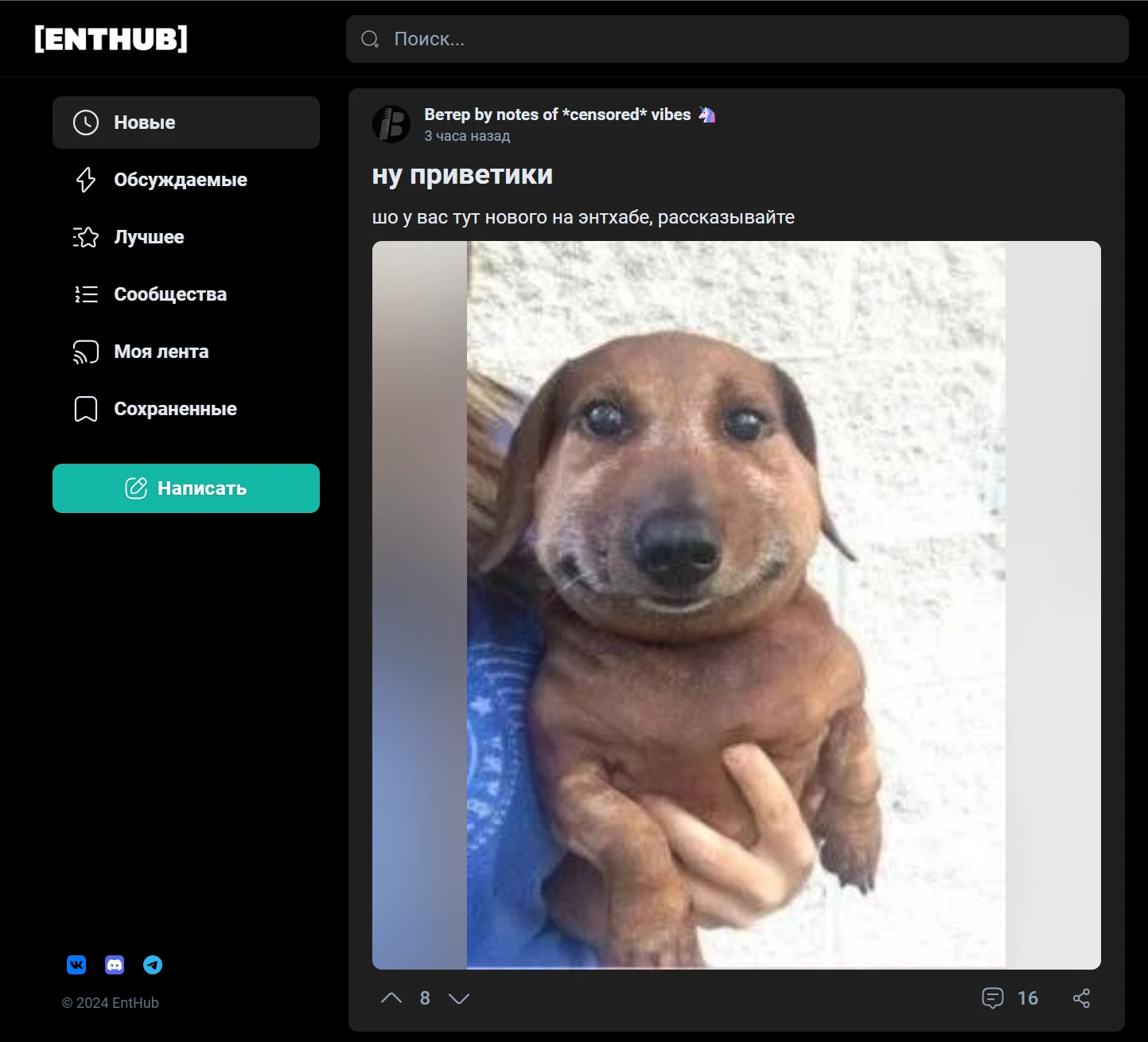Open the Обсуждаемые section
The height and width of the screenshot is (1042, 1148).
point(186,180)
